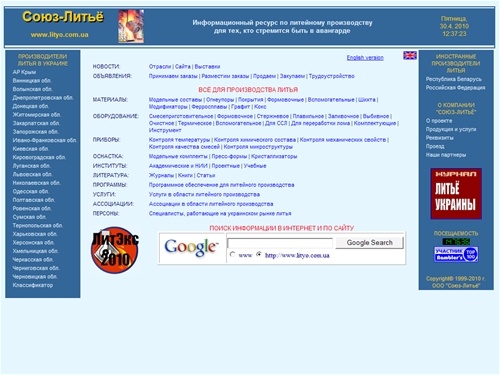Click the green visitor counter
Screen dimensions: 500x375
[x=456, y=241]
